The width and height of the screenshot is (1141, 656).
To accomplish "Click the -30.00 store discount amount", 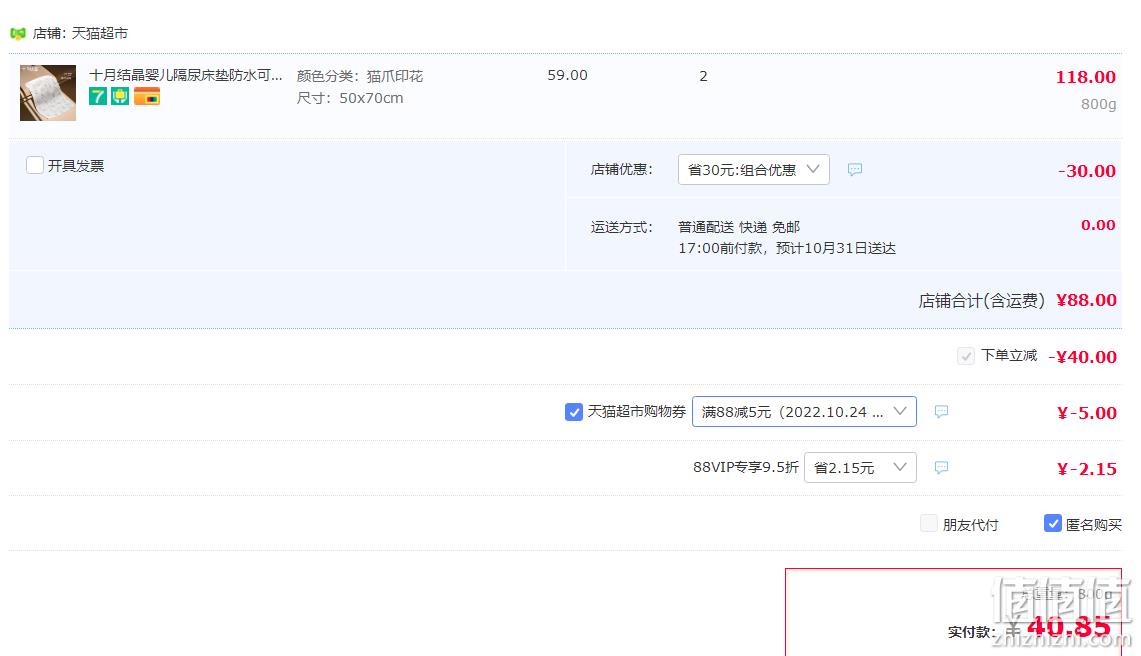I will 1086,171.
